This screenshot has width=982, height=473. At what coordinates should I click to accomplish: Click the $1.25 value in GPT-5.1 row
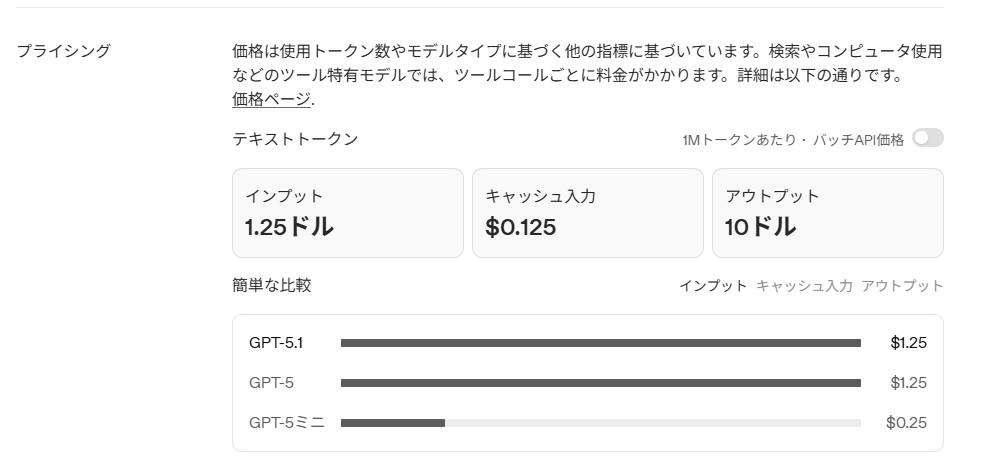point(908,343)
